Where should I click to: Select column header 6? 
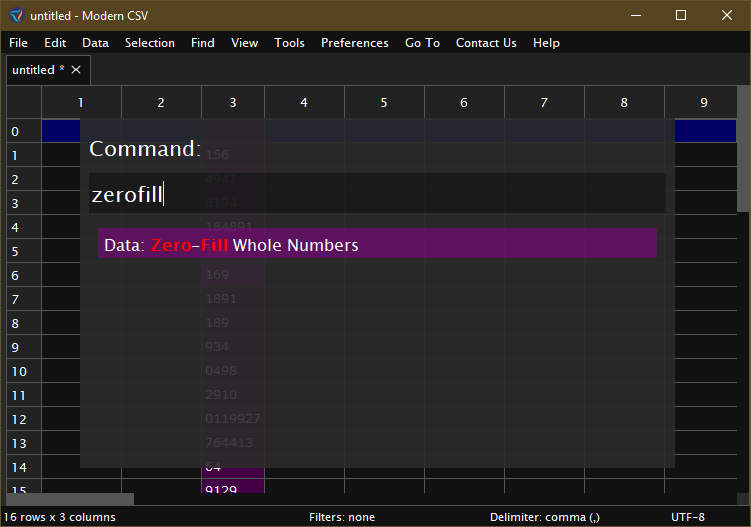(464, 102)
